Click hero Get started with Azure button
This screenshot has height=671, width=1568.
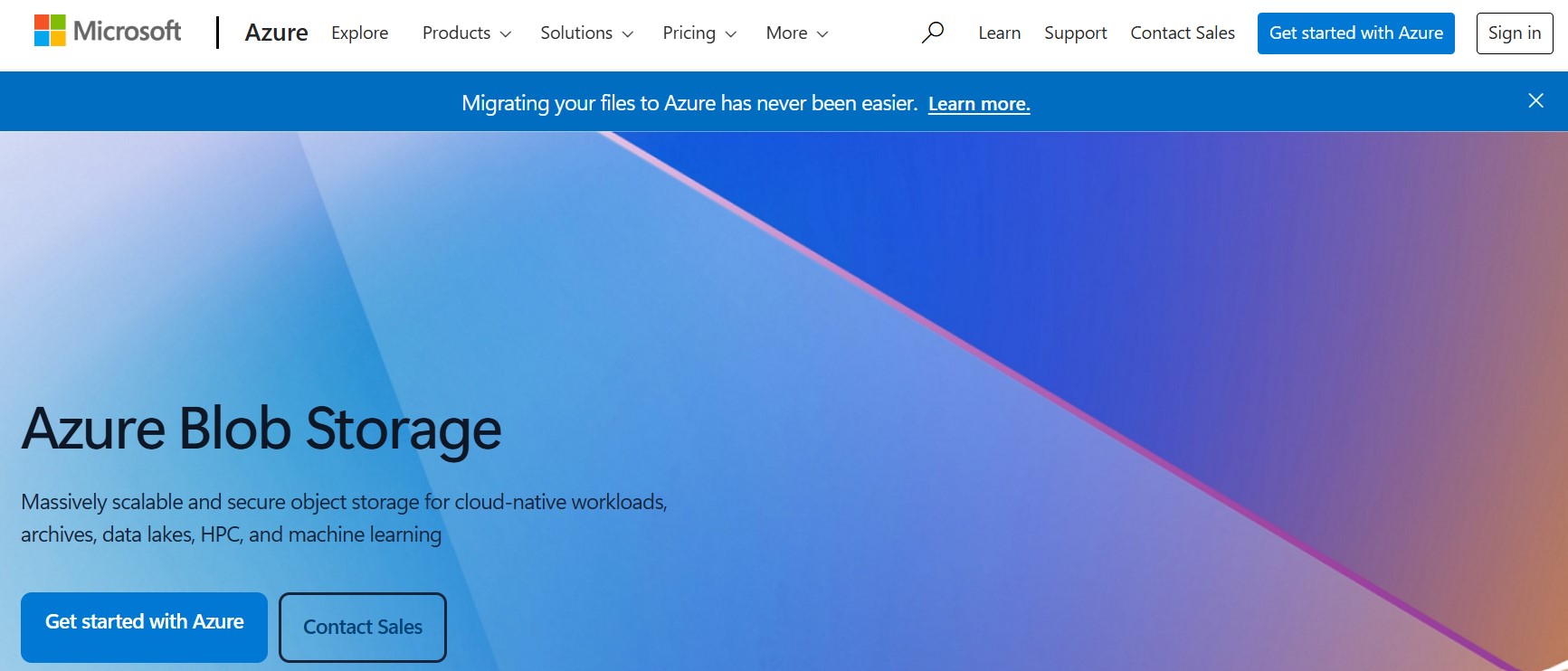pyautogui.click(x=144, y=627)
